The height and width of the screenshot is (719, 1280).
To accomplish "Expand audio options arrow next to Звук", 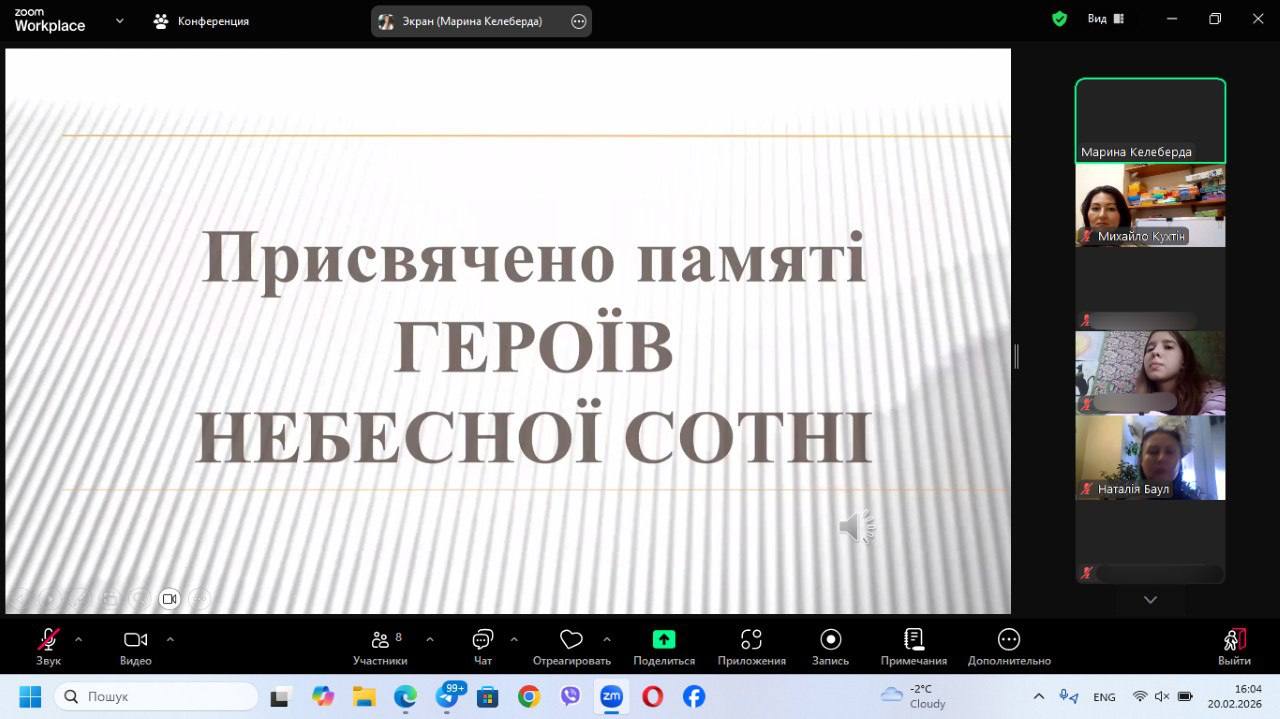I will pos(78,639).
